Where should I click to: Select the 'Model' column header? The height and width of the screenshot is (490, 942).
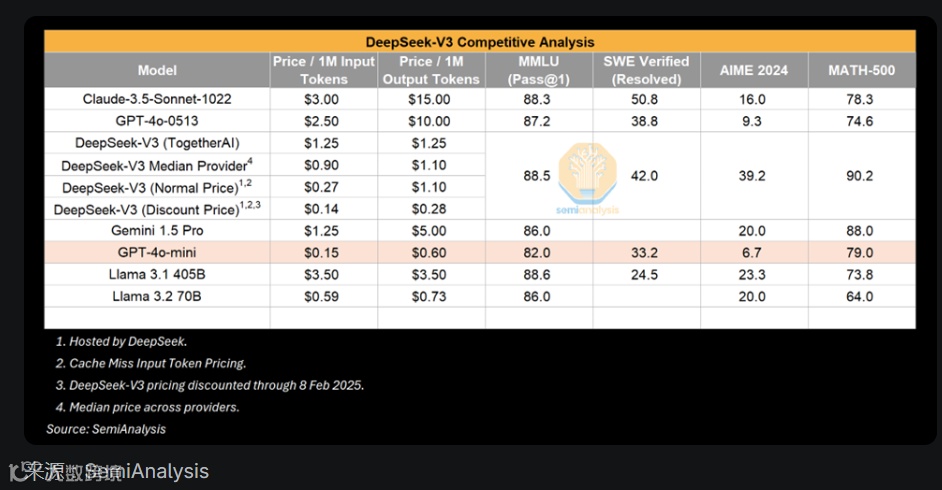[157, 70]
